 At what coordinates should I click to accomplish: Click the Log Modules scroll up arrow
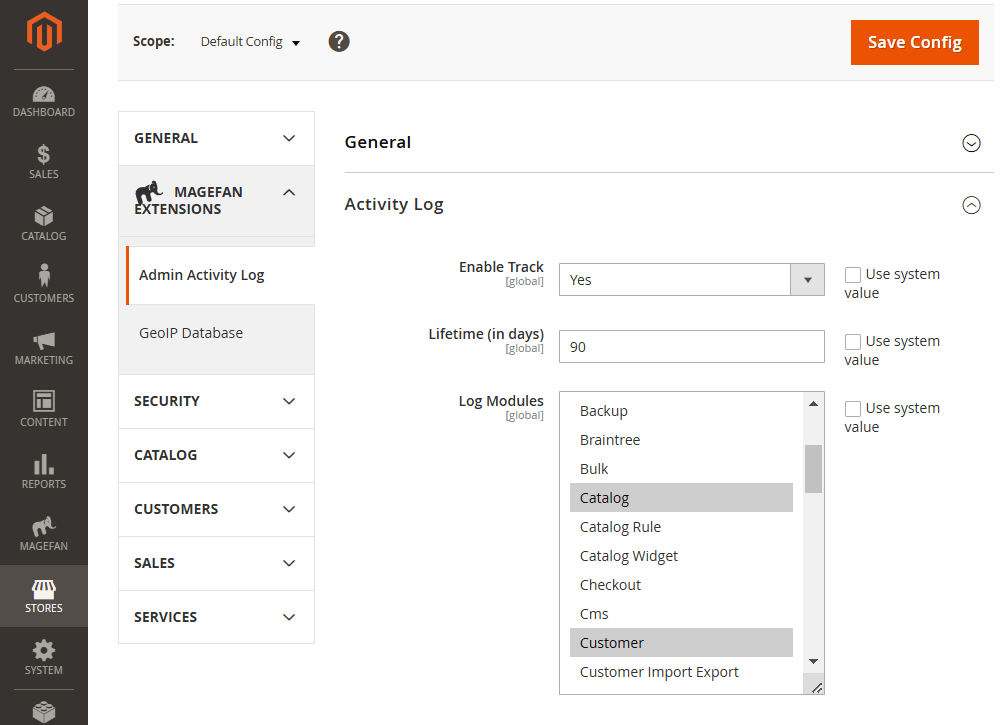813,404
